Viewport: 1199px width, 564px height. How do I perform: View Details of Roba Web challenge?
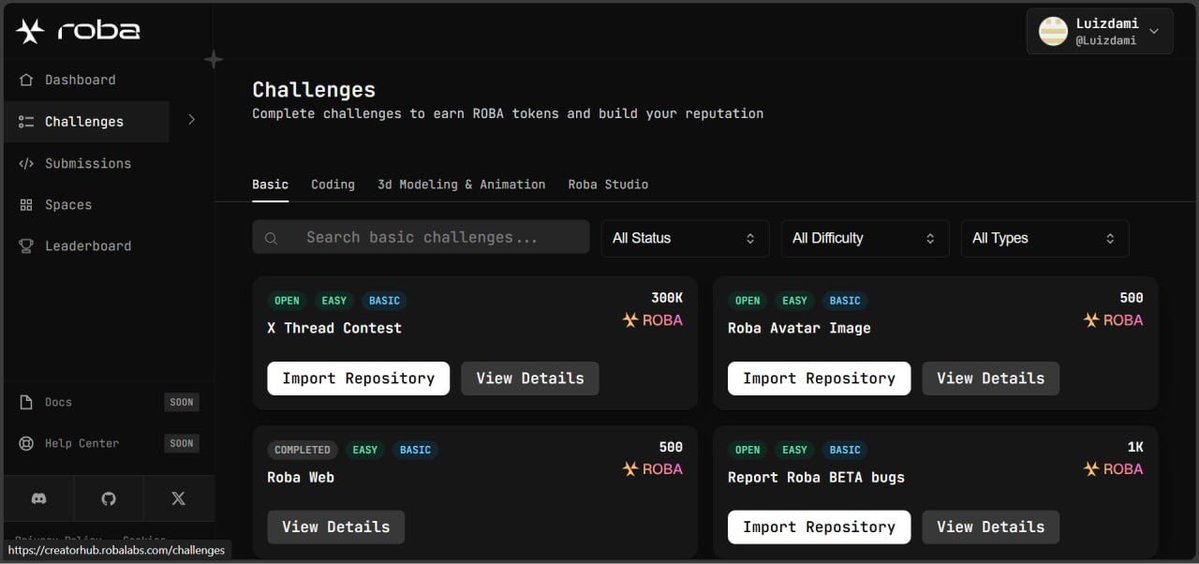(x=336, y=527)
